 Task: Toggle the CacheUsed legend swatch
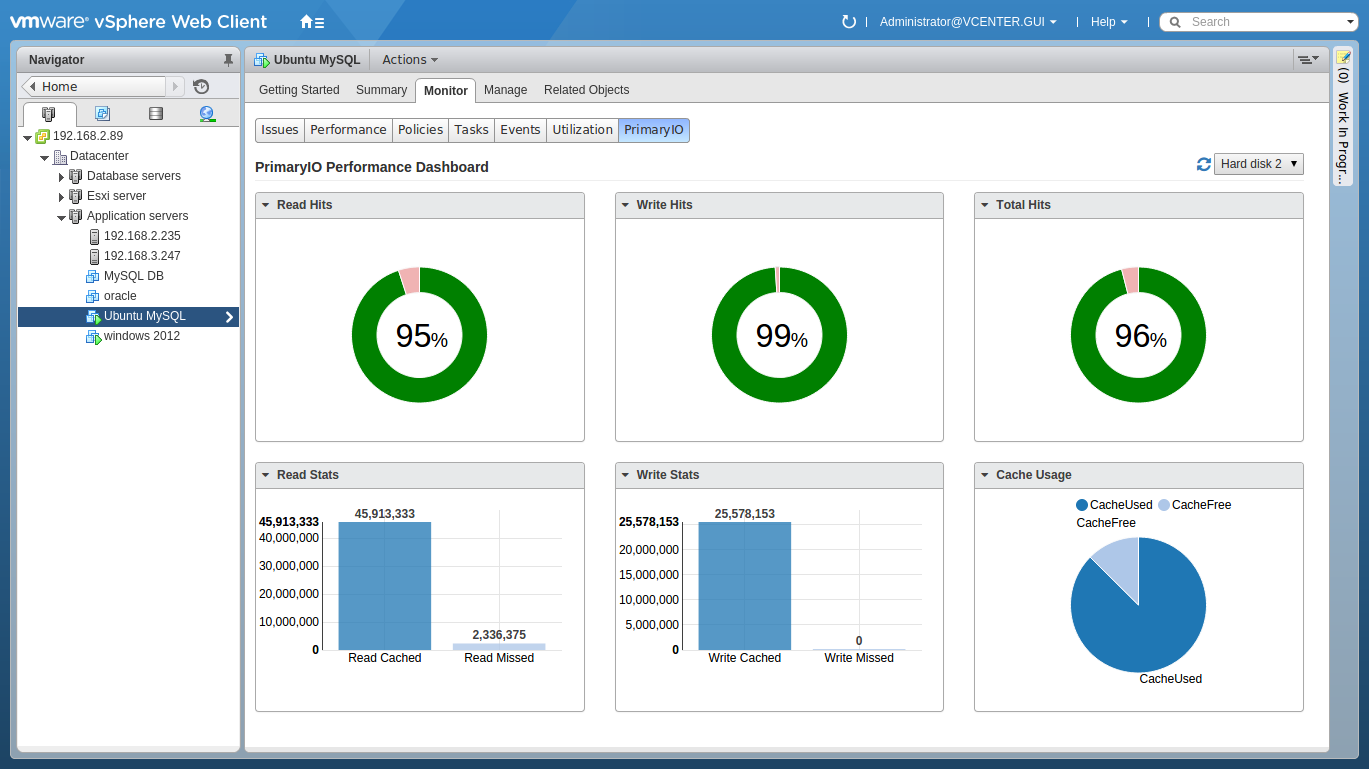click(1082, 505)
